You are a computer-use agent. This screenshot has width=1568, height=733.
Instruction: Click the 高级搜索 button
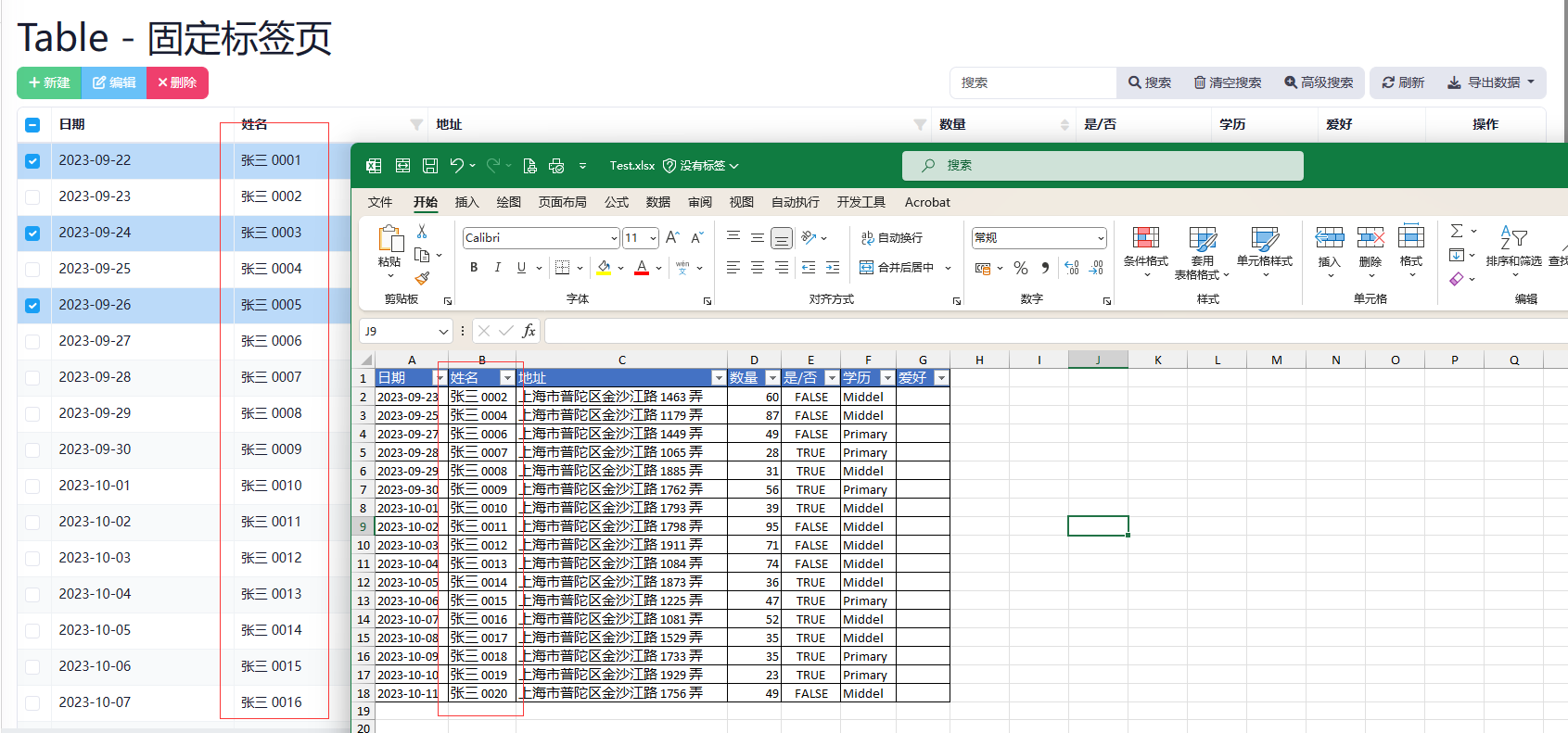click(1319, 82)
